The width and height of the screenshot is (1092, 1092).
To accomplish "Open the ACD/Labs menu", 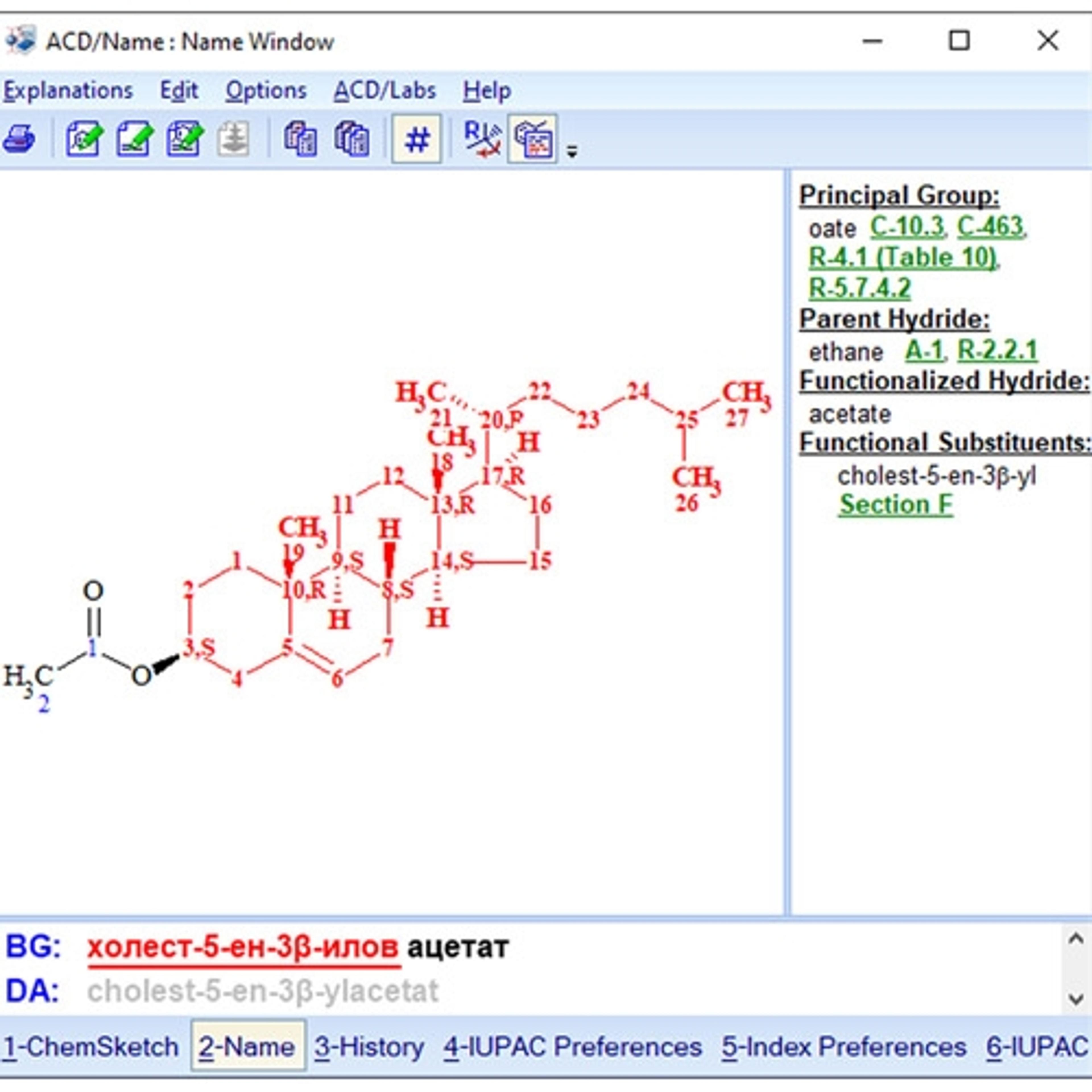I will click(x=384, y=91).
